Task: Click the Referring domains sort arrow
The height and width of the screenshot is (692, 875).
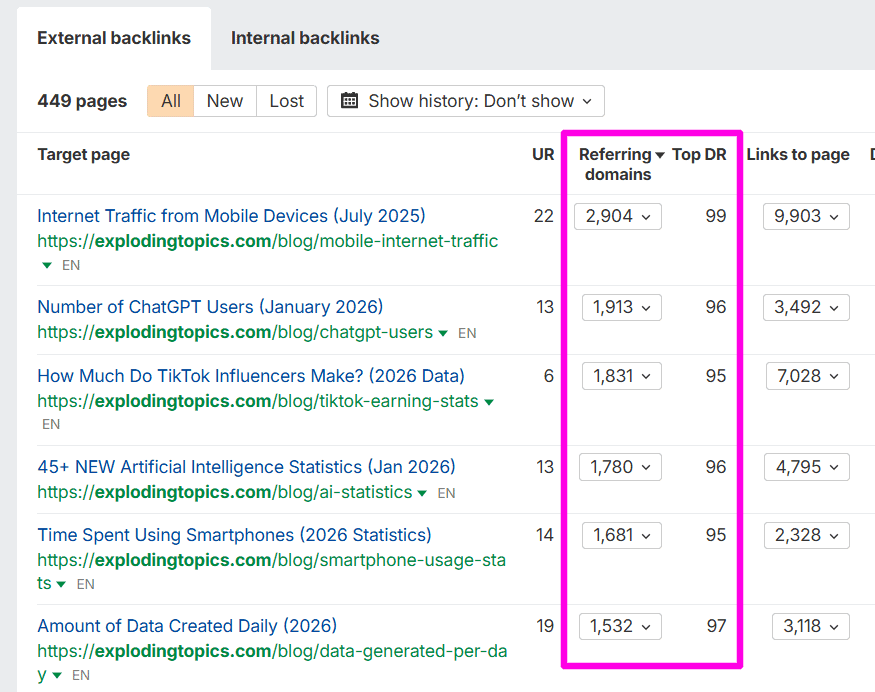Action: click(660, 155)
